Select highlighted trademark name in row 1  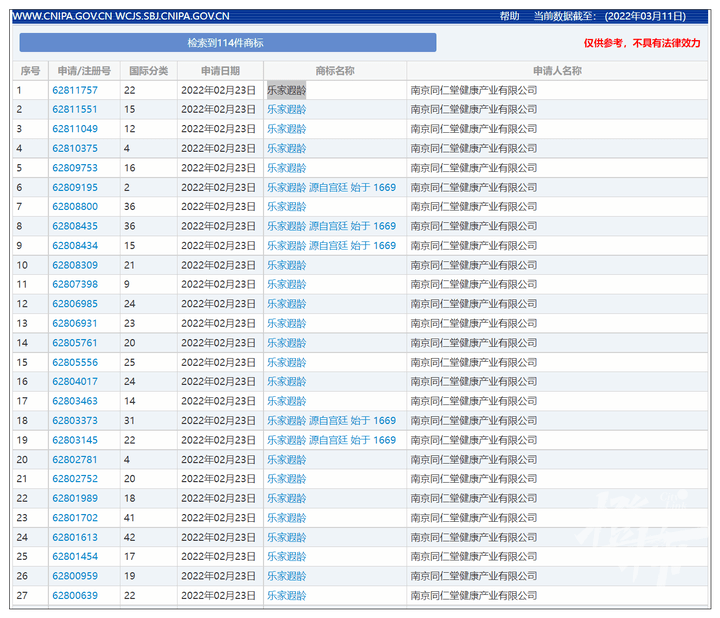pos(287,90)
